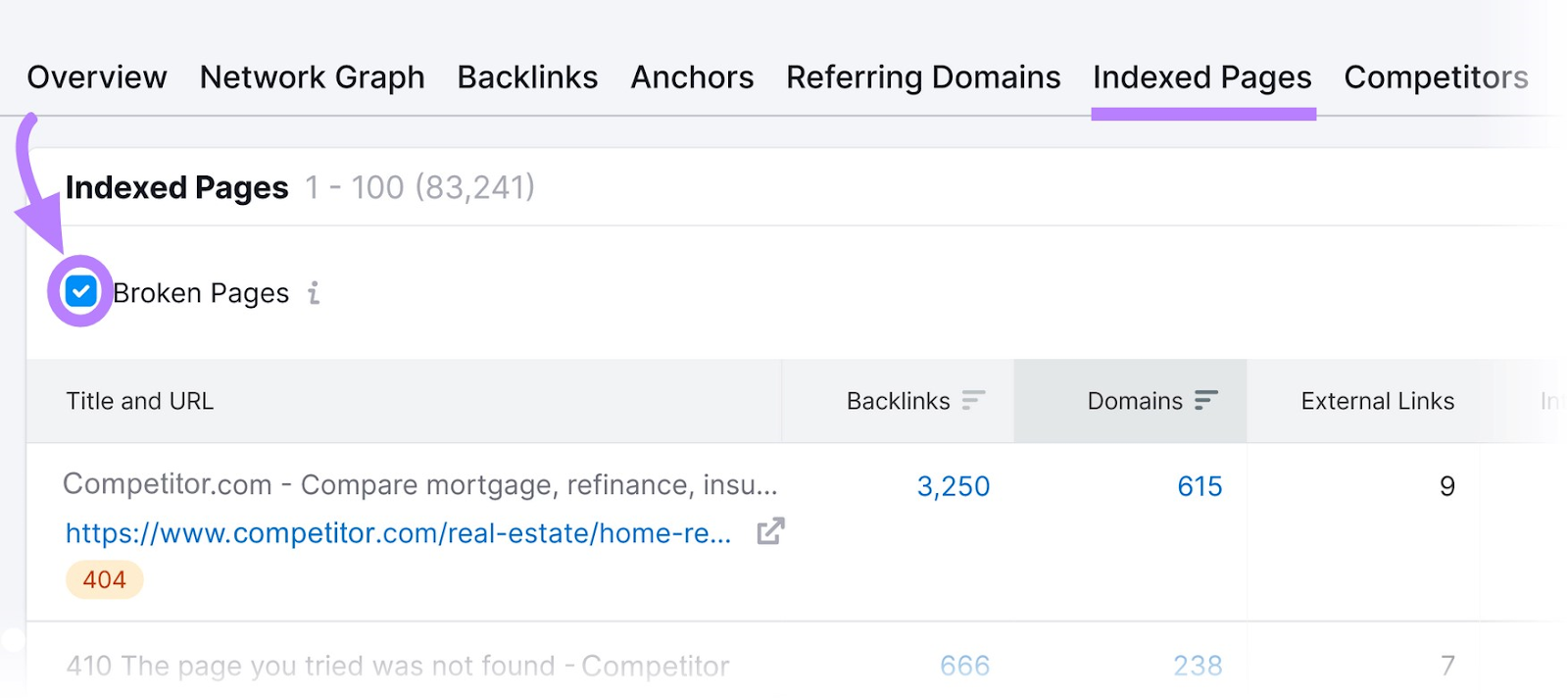Sort results using the Backlinks sort icon
This screenshot has height=699, width=1568.
click(973, 400)
